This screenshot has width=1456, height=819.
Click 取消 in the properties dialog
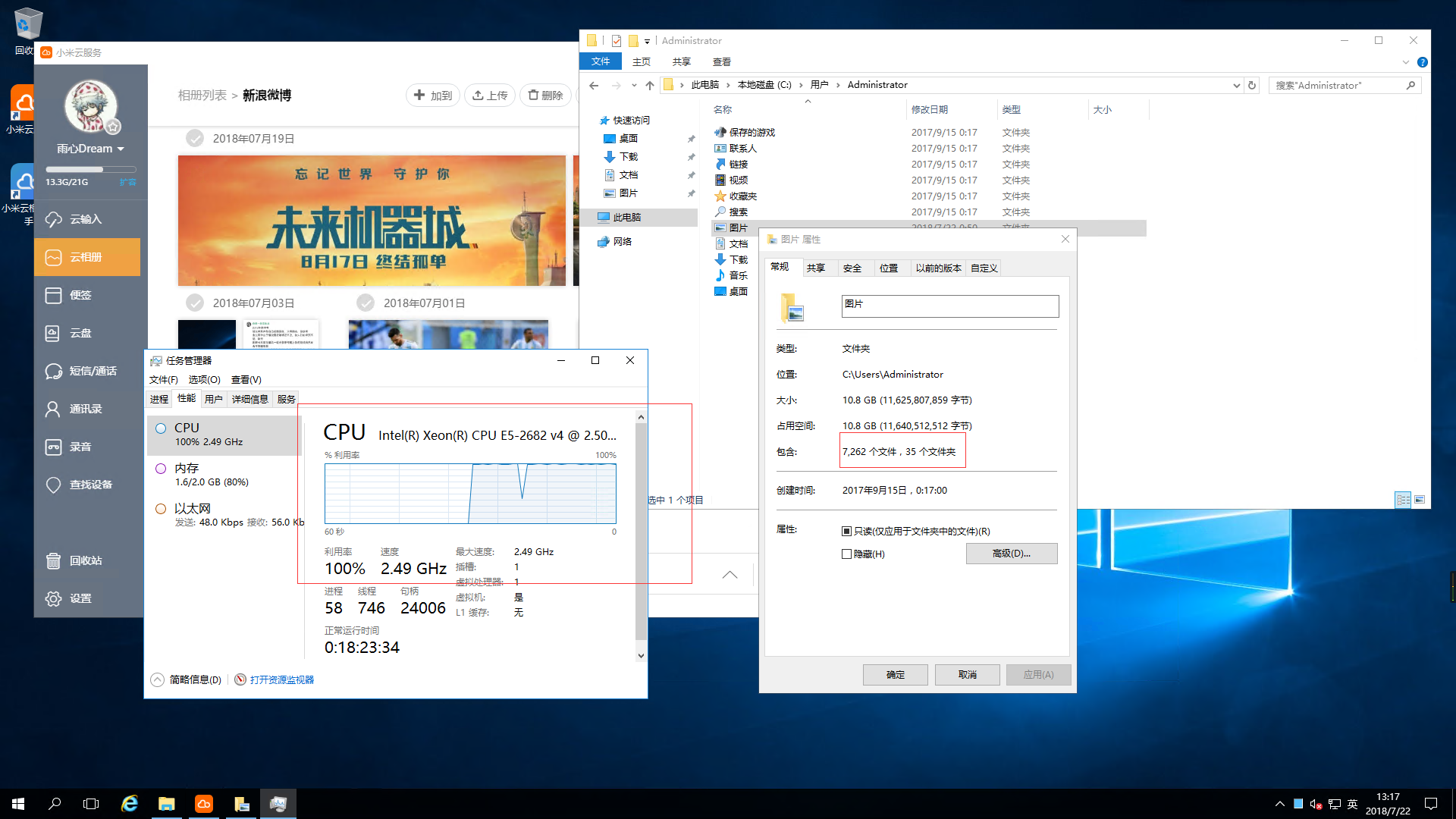click(x=968, y=674)
